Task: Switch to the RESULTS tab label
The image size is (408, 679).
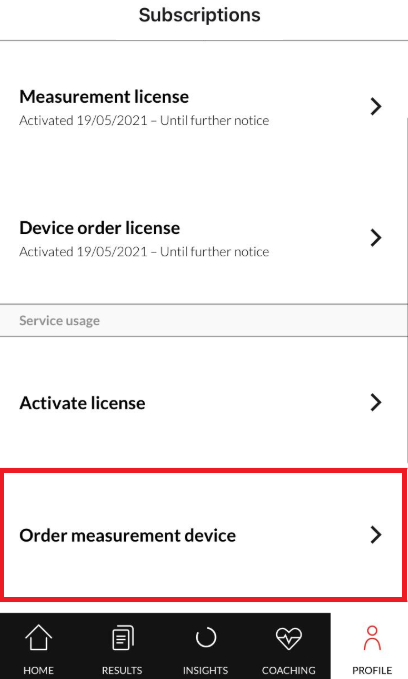Action: [122, 670]
